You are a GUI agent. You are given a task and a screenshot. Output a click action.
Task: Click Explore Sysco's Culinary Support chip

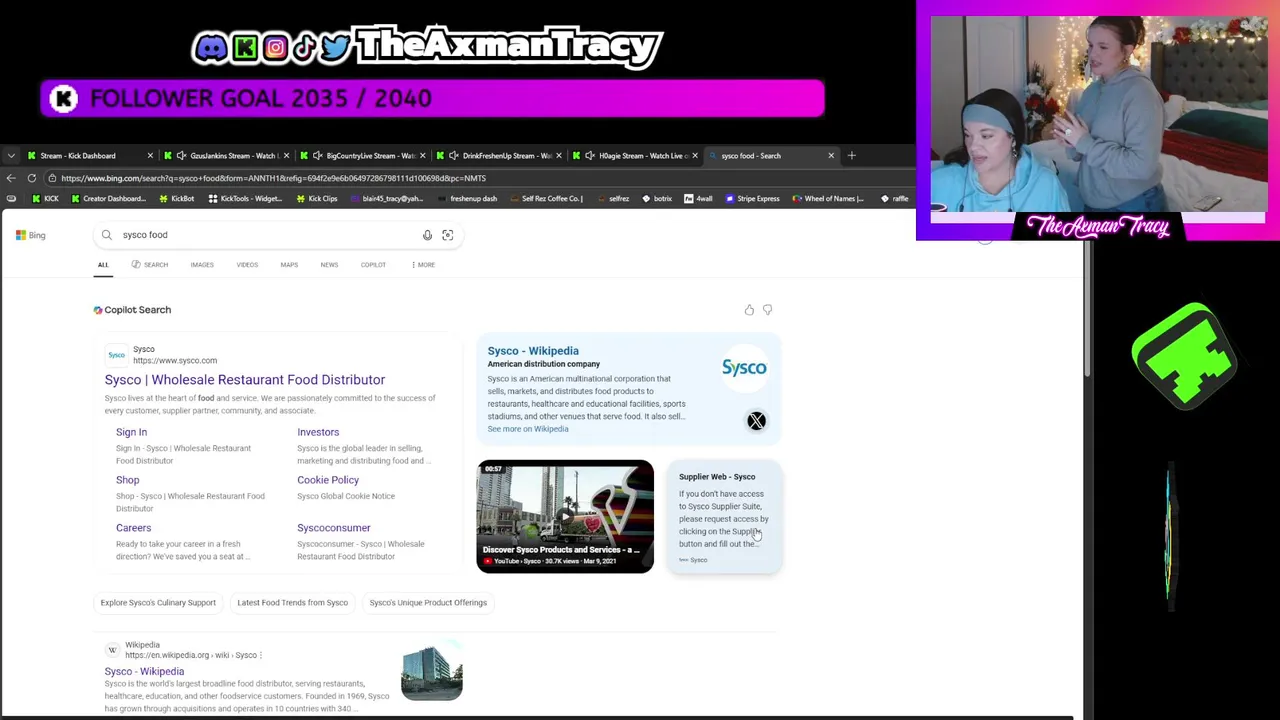click(x=158, y=603)
